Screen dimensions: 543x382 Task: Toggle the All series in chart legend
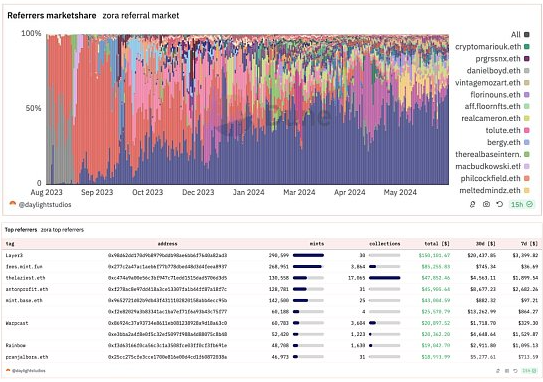pyautogui.click(x=520, y=34)
